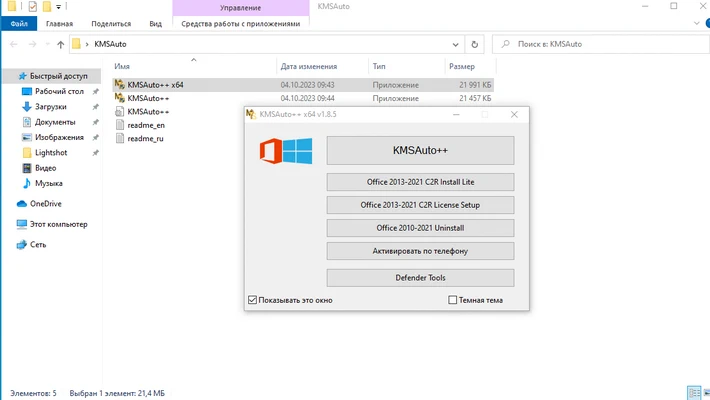
Task: Click the OneDrive cloud icon
Action: coord(21,204)
